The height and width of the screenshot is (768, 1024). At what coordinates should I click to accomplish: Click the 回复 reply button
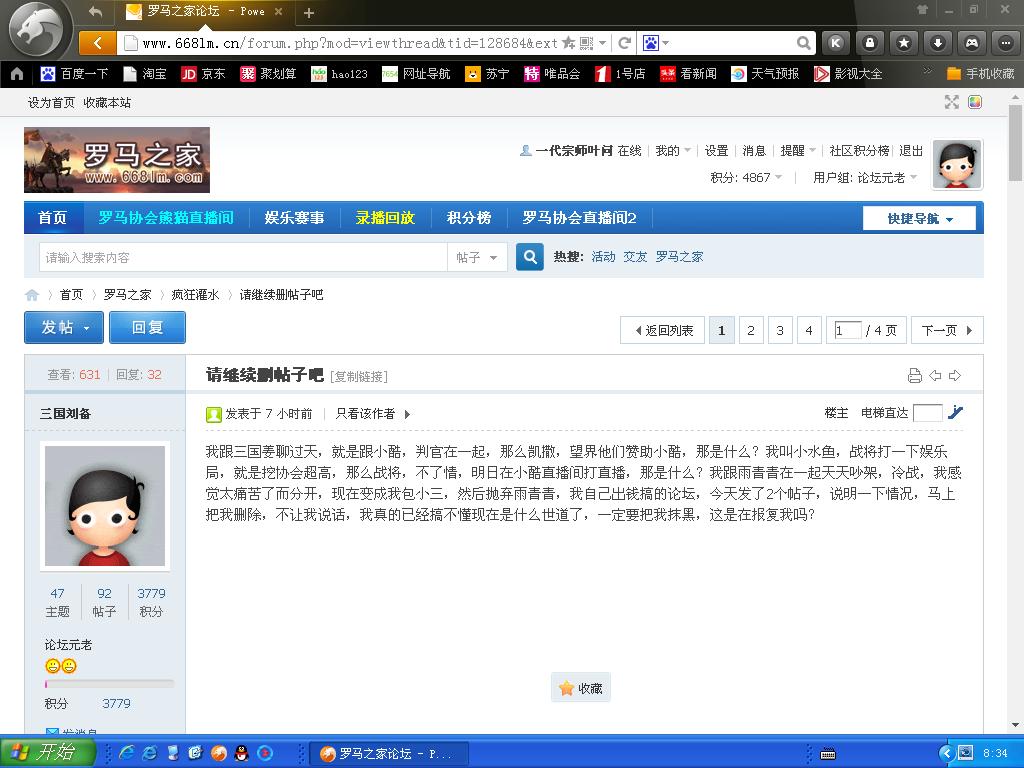[x=147, y=327]
